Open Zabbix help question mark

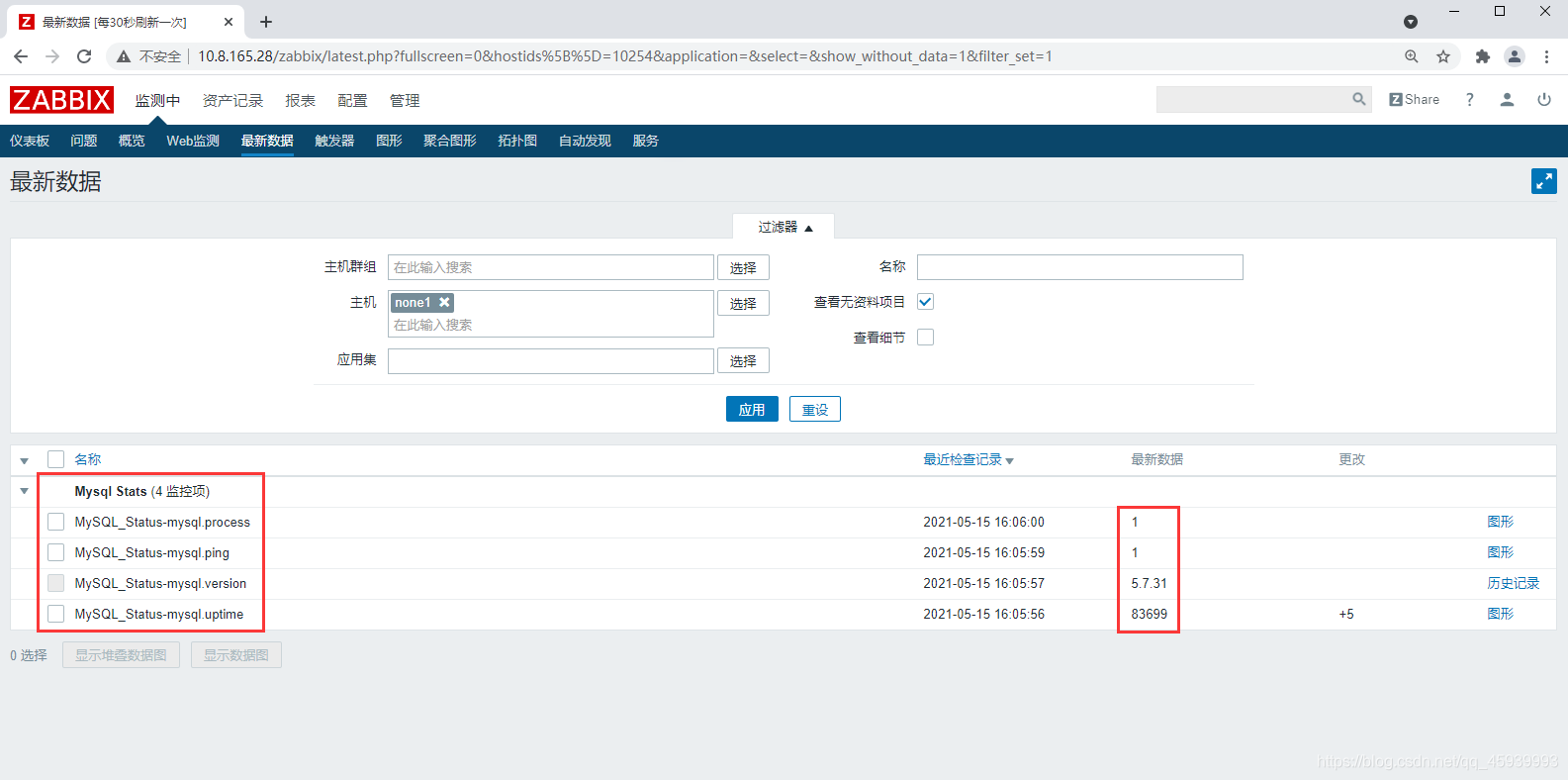[x=1470, y=99]
